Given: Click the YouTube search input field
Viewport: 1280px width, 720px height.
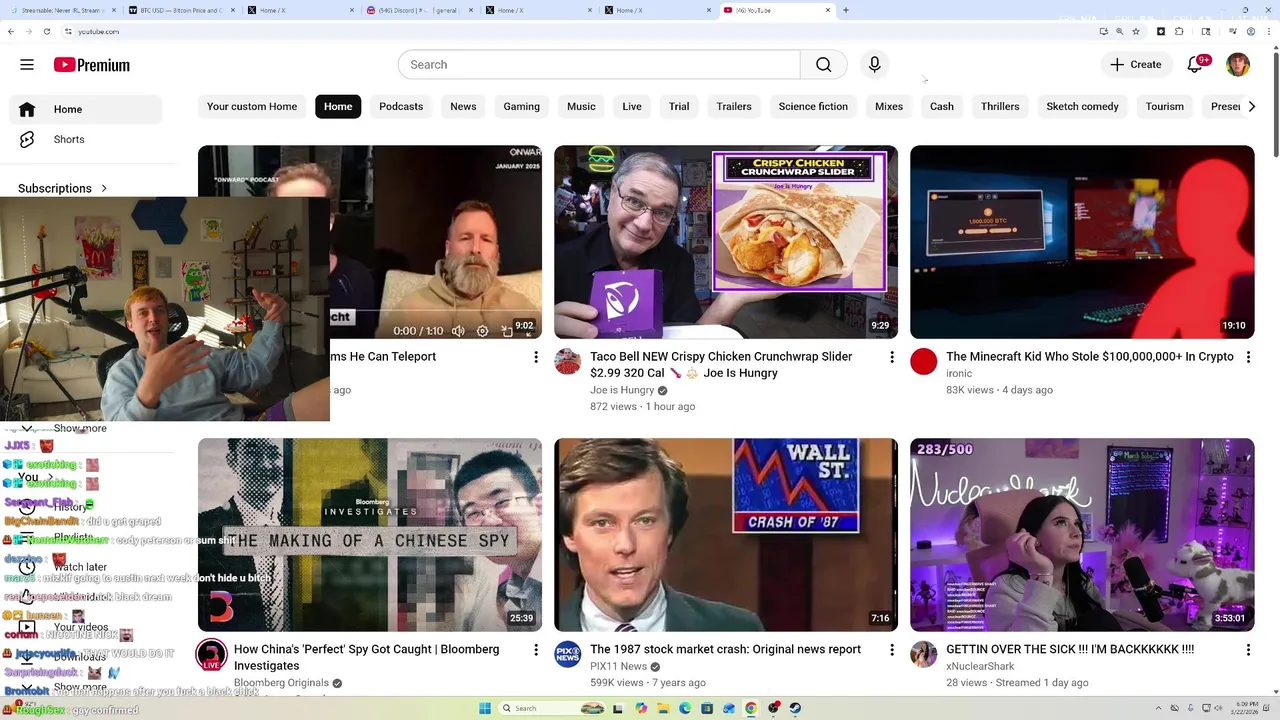Looking at the screenshot, I should pos(599,65).
